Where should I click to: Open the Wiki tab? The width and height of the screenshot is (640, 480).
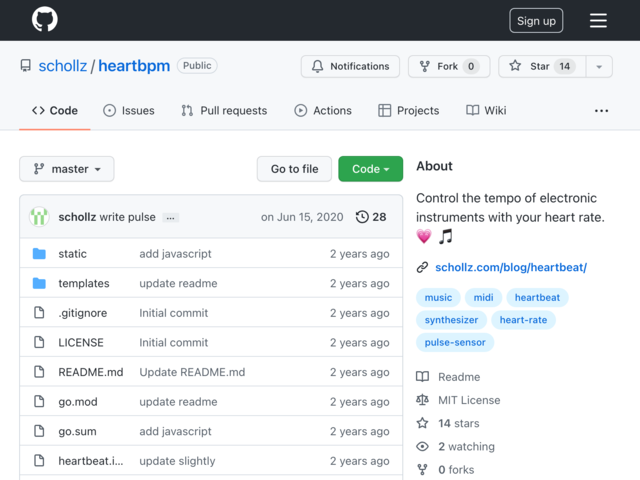(486, 111)
